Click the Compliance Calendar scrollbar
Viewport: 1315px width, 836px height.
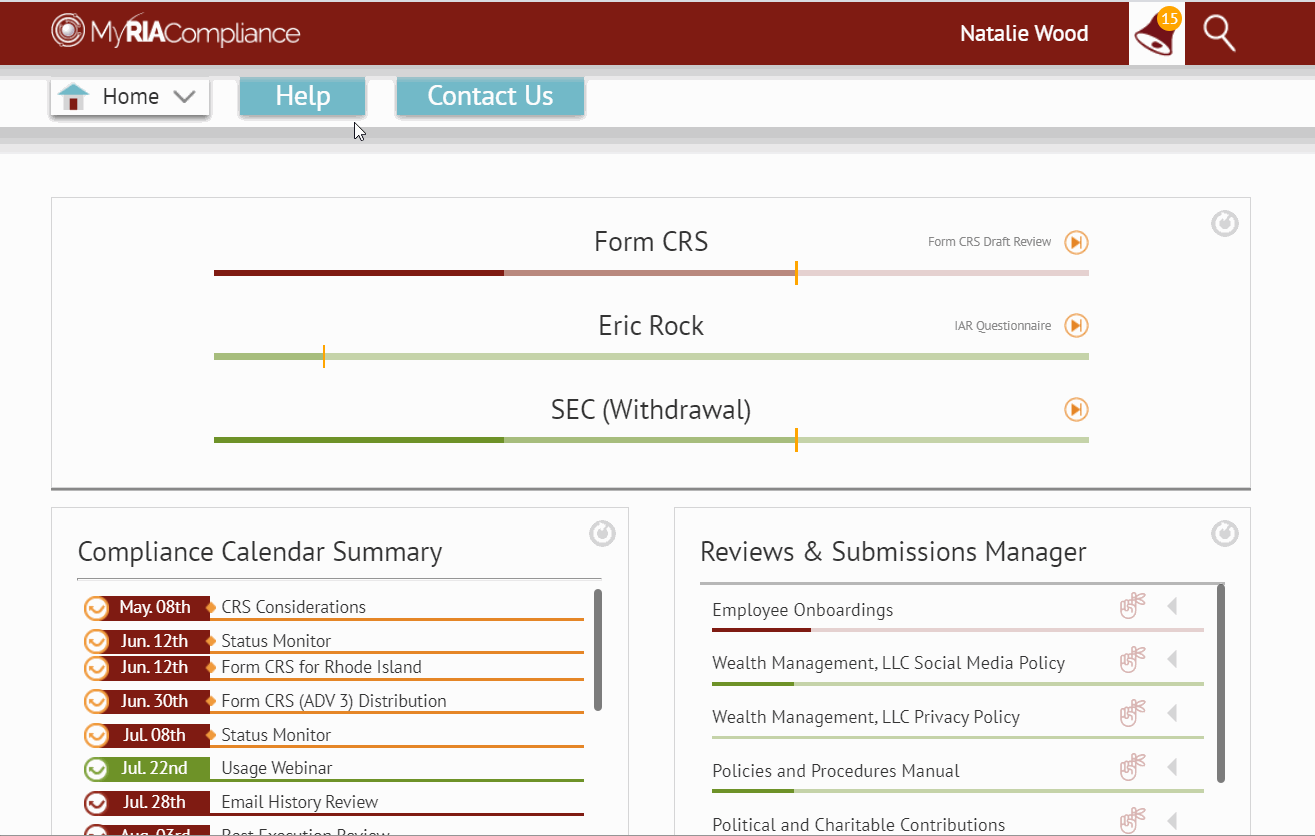(x=597, y=650)
